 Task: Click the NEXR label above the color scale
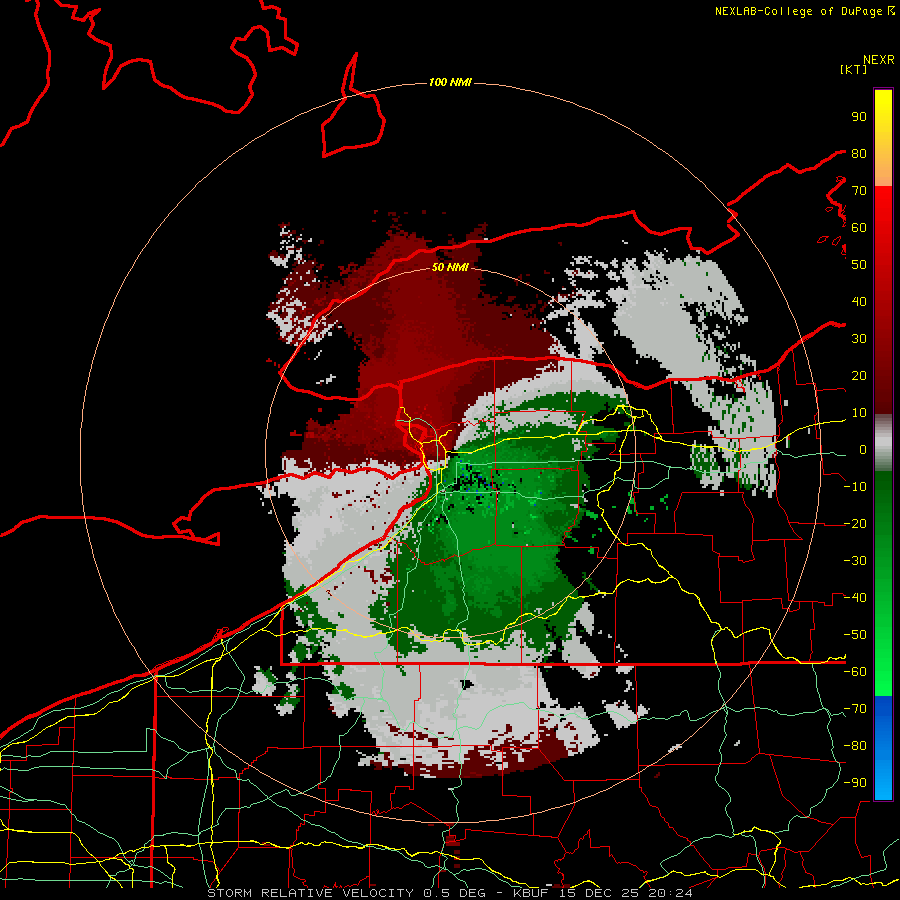[x=878, y=60]
